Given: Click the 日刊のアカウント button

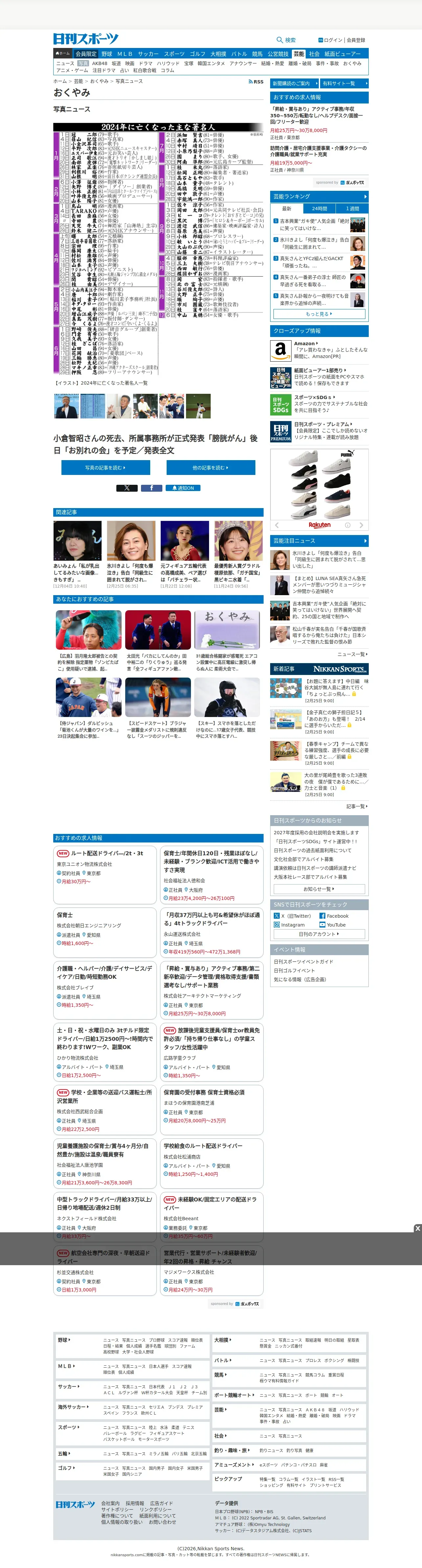Looking at the screenshot, I should tap(319, 934).
